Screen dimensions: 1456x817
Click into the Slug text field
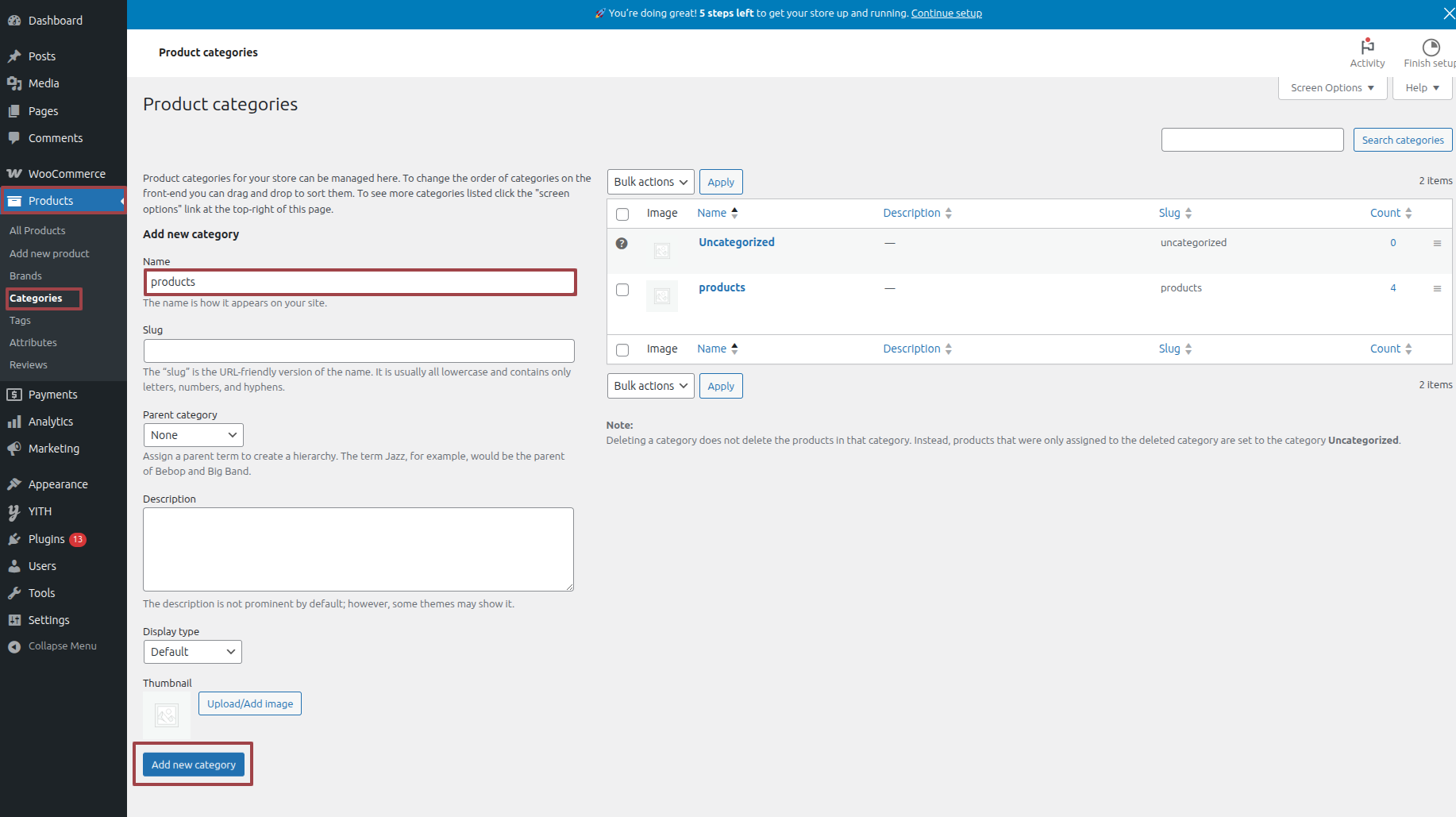pyautogui.click(x=359, y=351)
